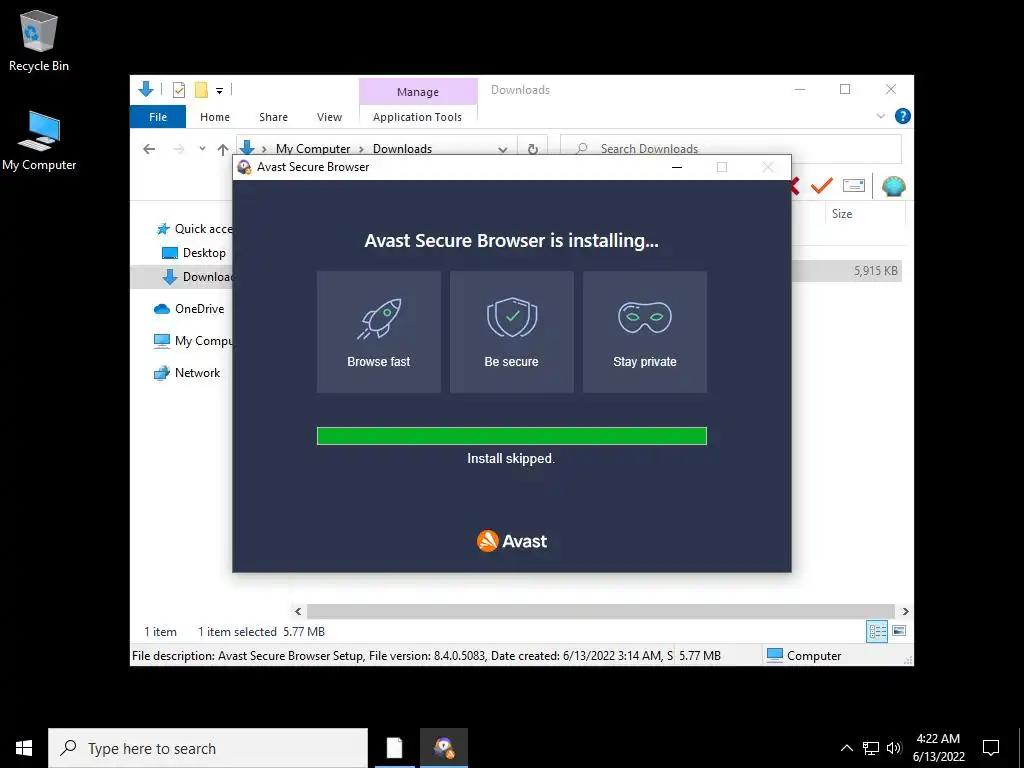1024x768 pixels.
Task: Click the Avast installer taskbar icon
Action: pyautogui.click(x=444, y=748)
